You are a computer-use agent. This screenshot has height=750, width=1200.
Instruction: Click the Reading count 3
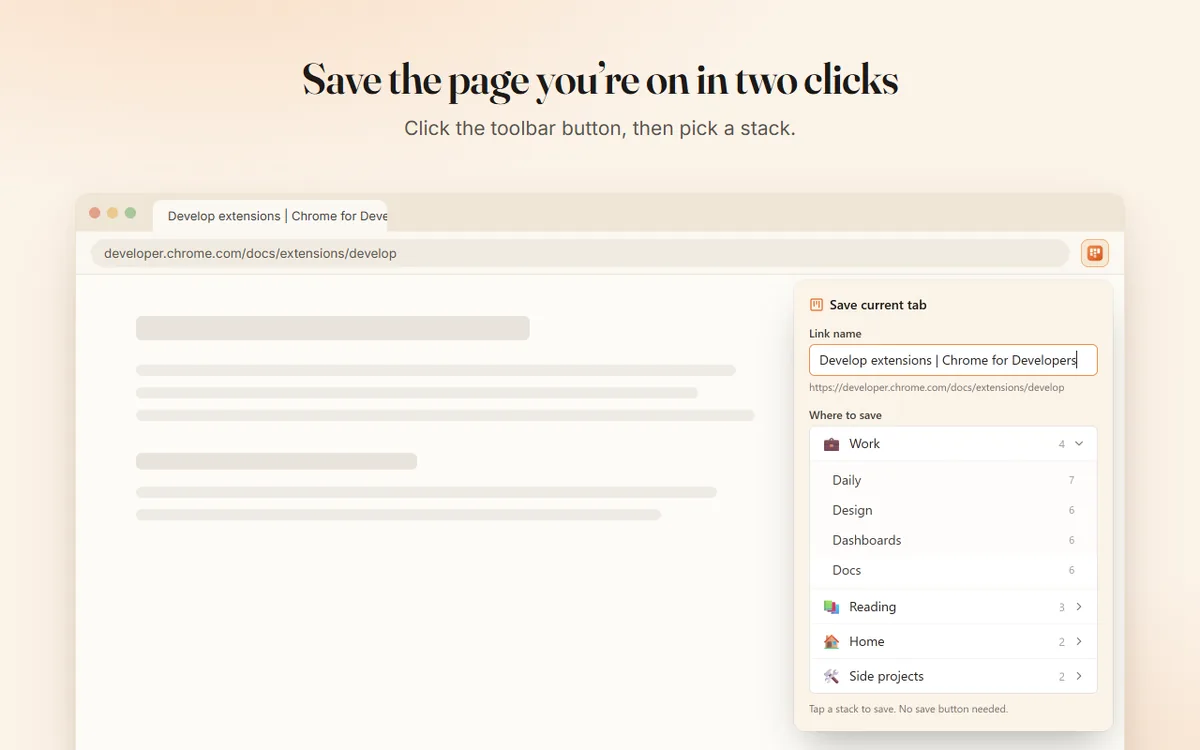coord(1062,607)
